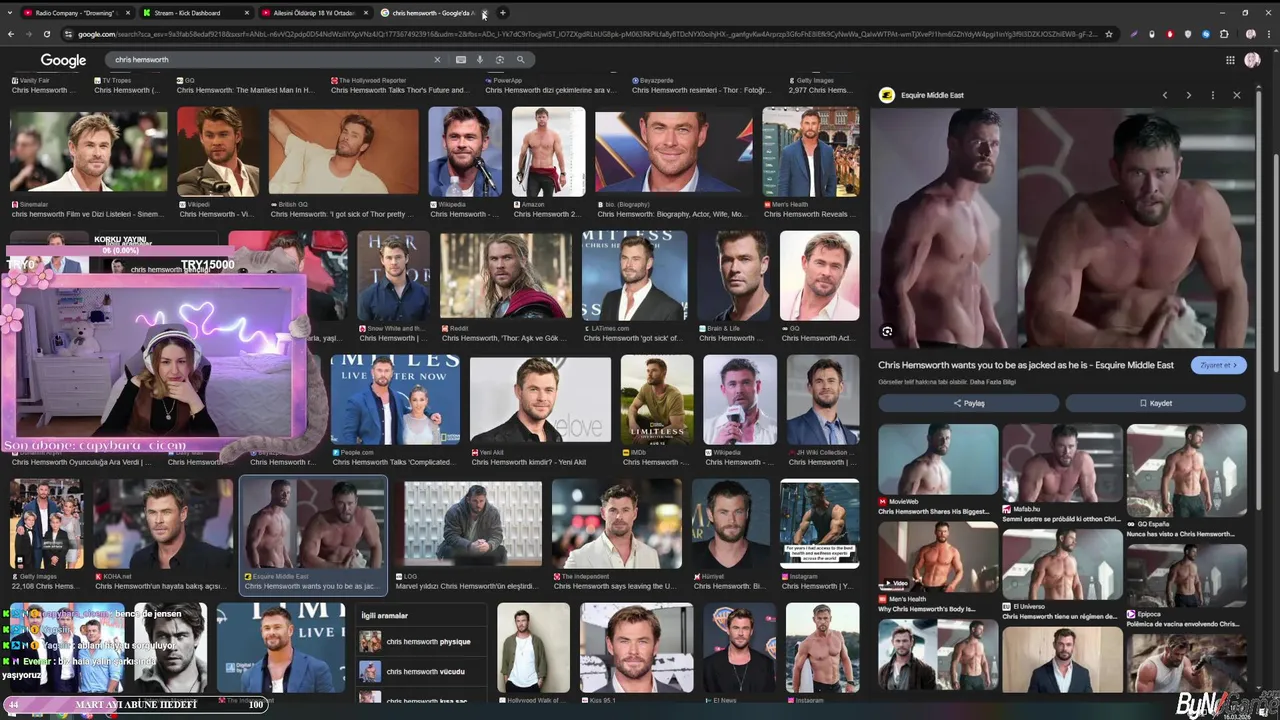The width and height of the screenshot is (1280, 720).
Task: Open the Esquire article title link
Action: [1026, 365]
